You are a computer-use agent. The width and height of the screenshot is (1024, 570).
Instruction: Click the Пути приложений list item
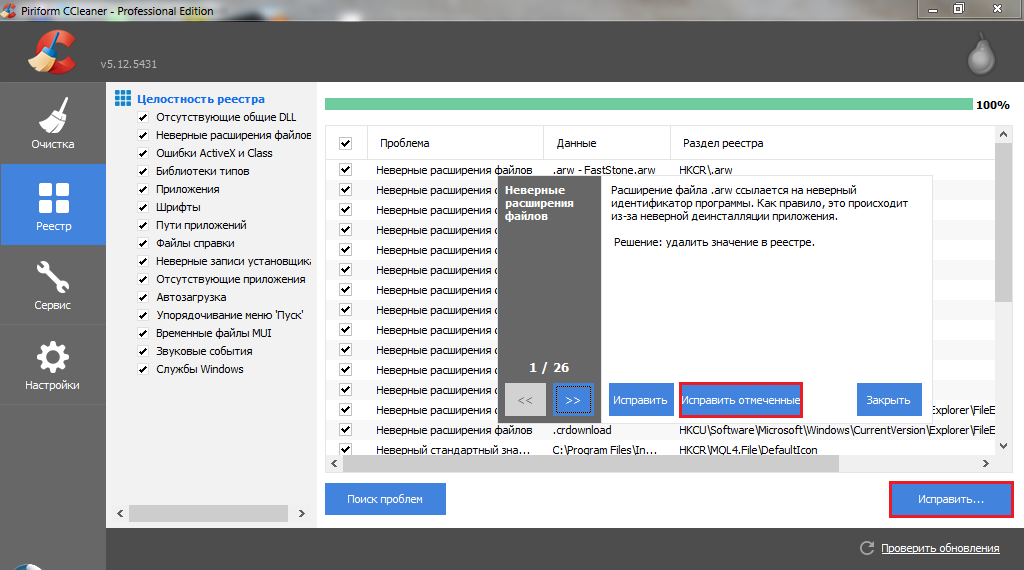pos(201,225)
